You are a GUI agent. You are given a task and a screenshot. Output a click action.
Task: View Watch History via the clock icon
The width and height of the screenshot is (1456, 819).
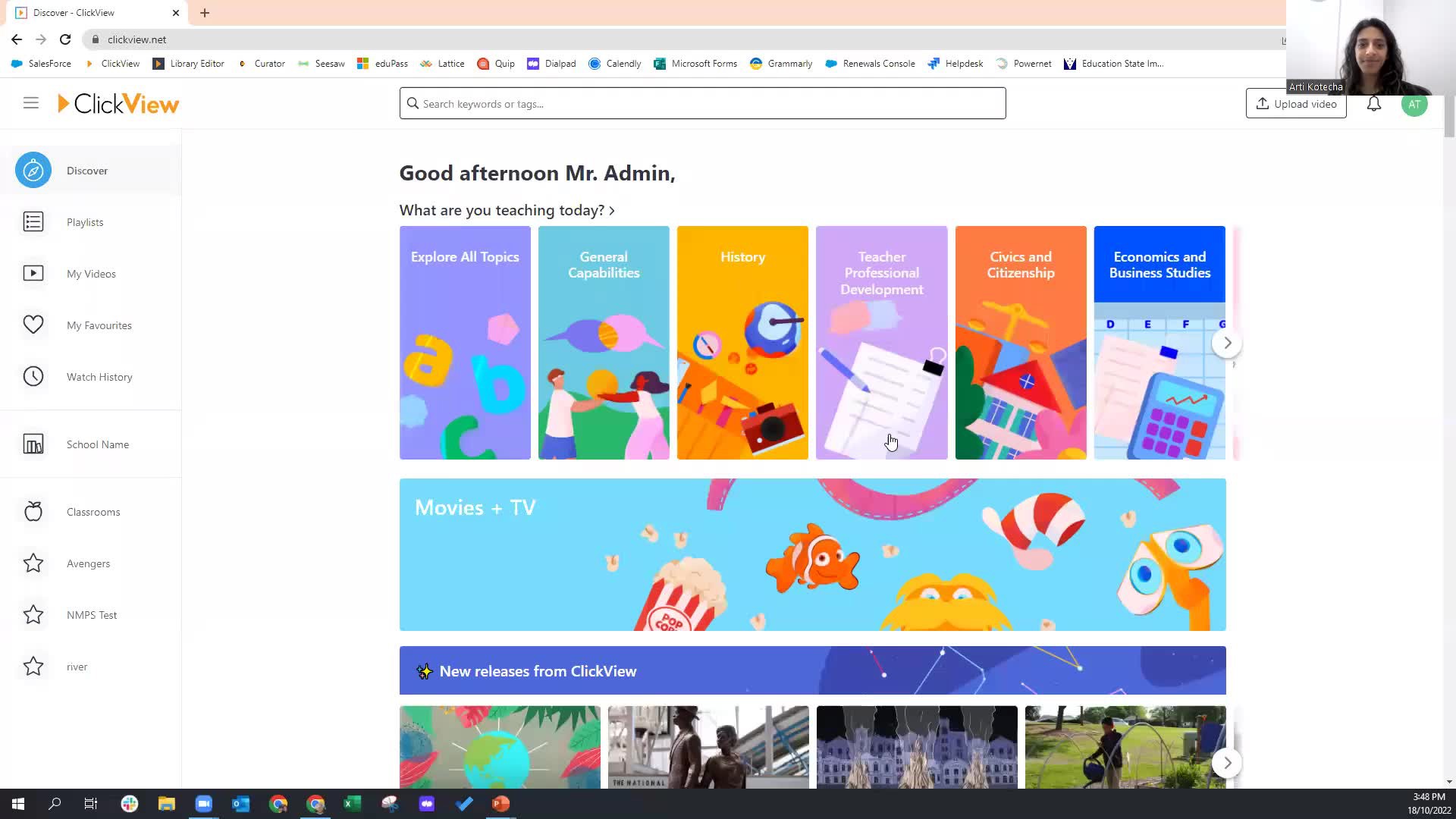33,376
